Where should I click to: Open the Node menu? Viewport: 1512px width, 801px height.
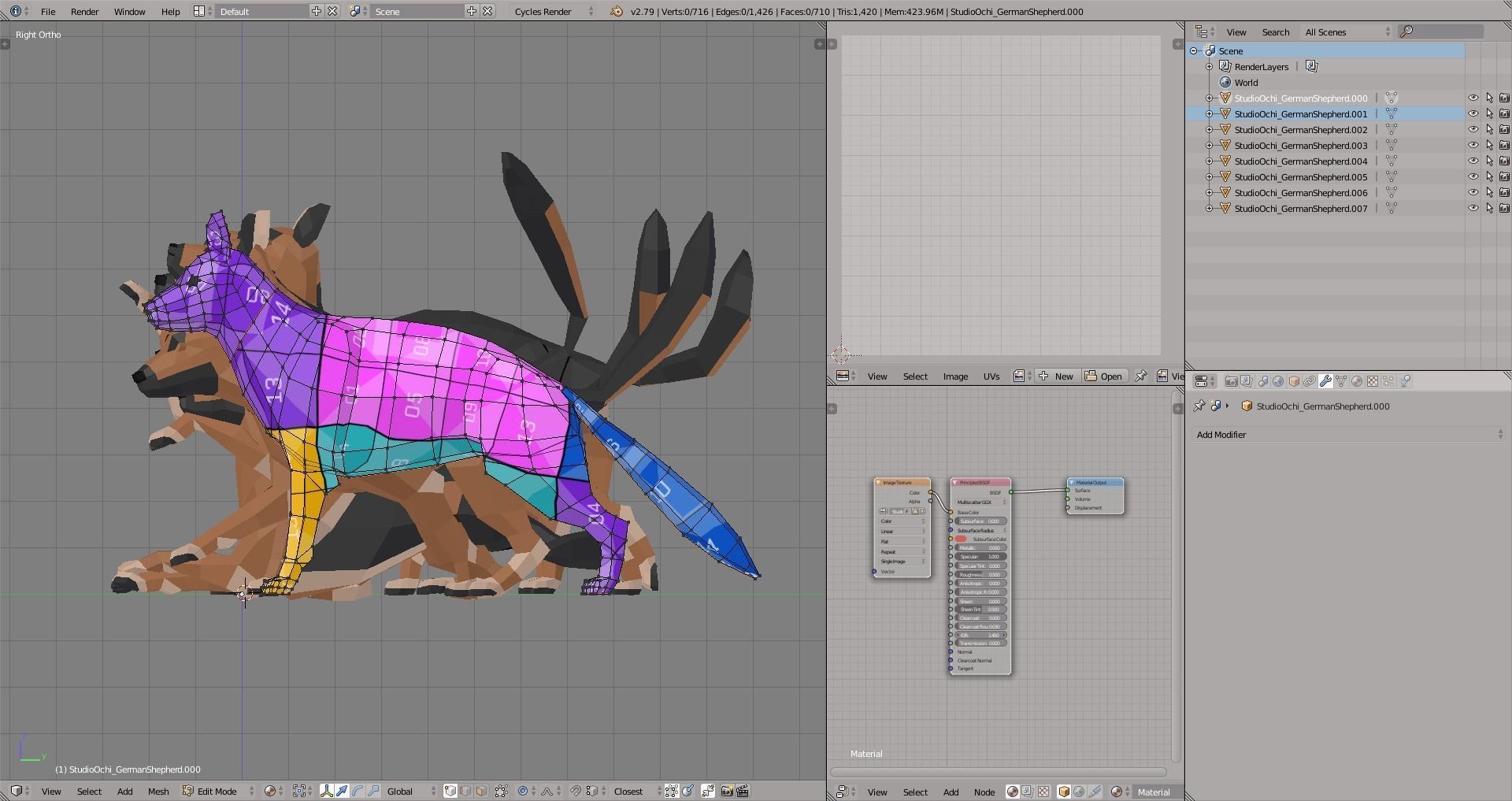984,792
